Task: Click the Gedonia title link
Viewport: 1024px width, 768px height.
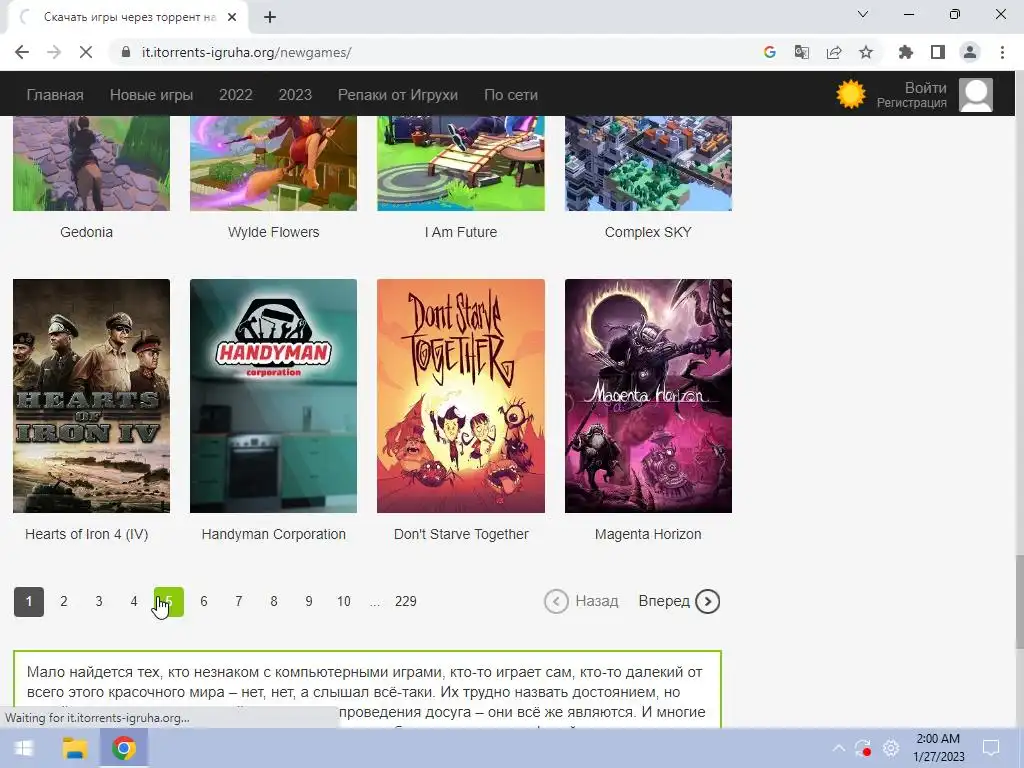Action: click(x=86, y=232)
